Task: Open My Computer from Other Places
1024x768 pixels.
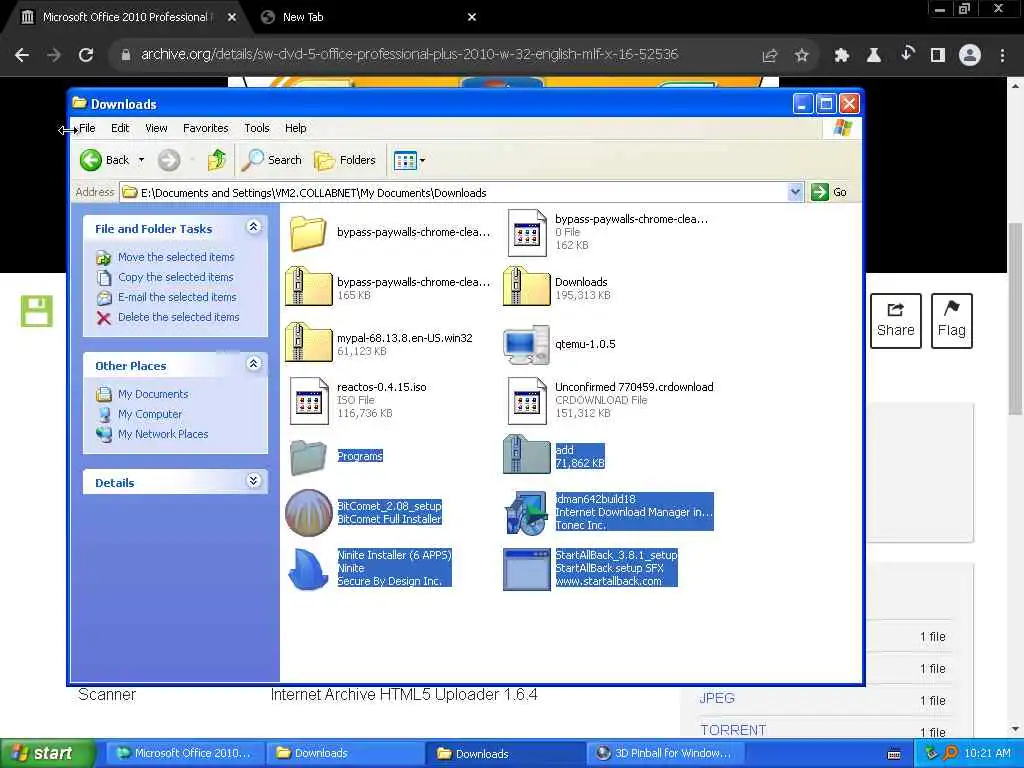Action: [150, 414]
